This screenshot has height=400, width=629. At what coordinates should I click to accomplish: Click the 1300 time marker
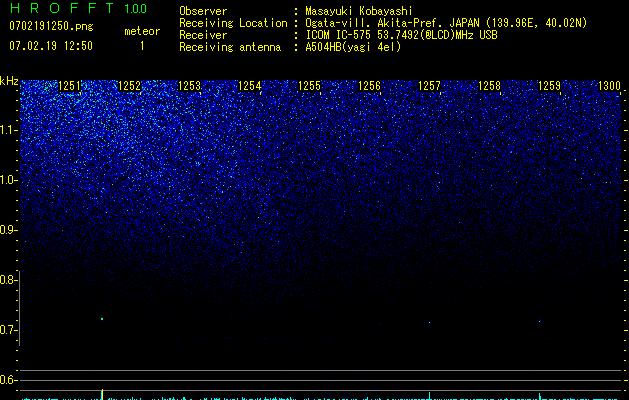coord(609,86)
